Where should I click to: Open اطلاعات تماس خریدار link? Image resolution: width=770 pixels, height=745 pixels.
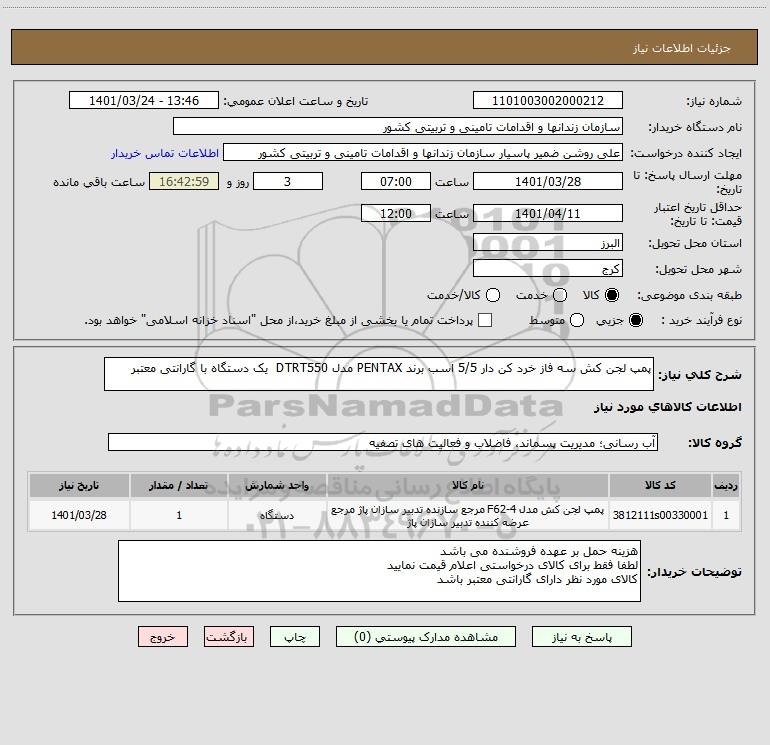[165, 153]
